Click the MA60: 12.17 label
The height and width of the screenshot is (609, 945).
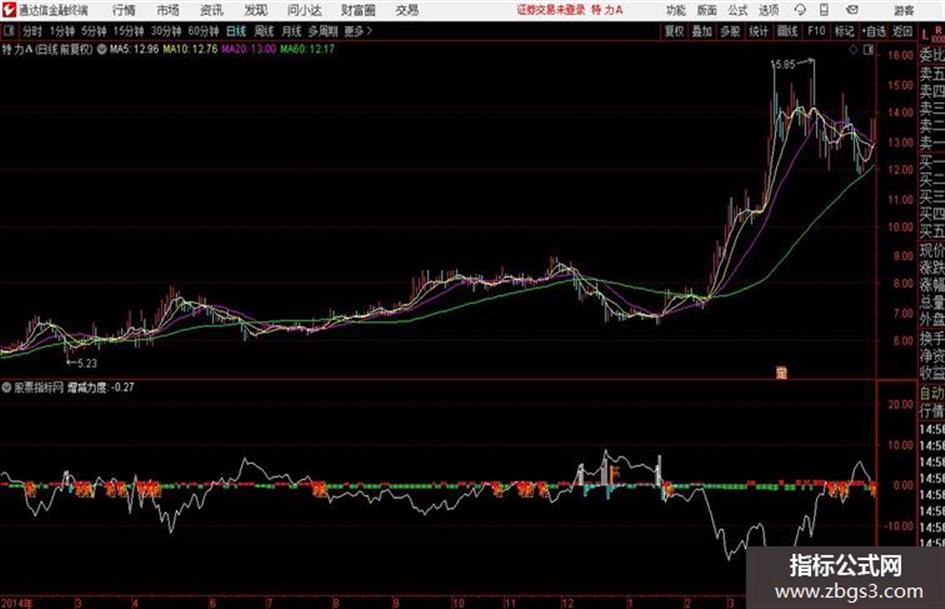(x=307, y=49)
